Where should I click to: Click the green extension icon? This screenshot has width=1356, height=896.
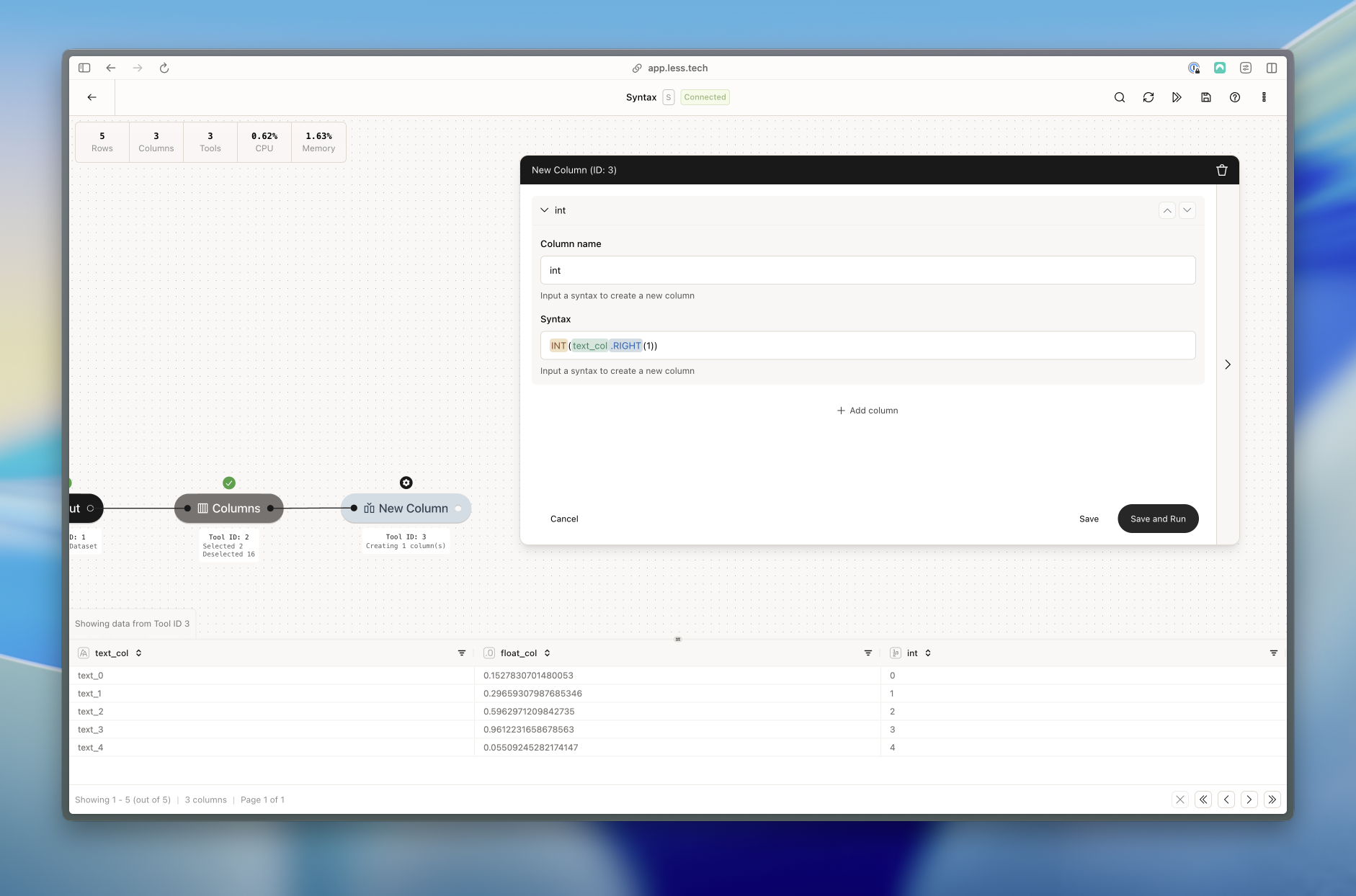pos(1220,68)
